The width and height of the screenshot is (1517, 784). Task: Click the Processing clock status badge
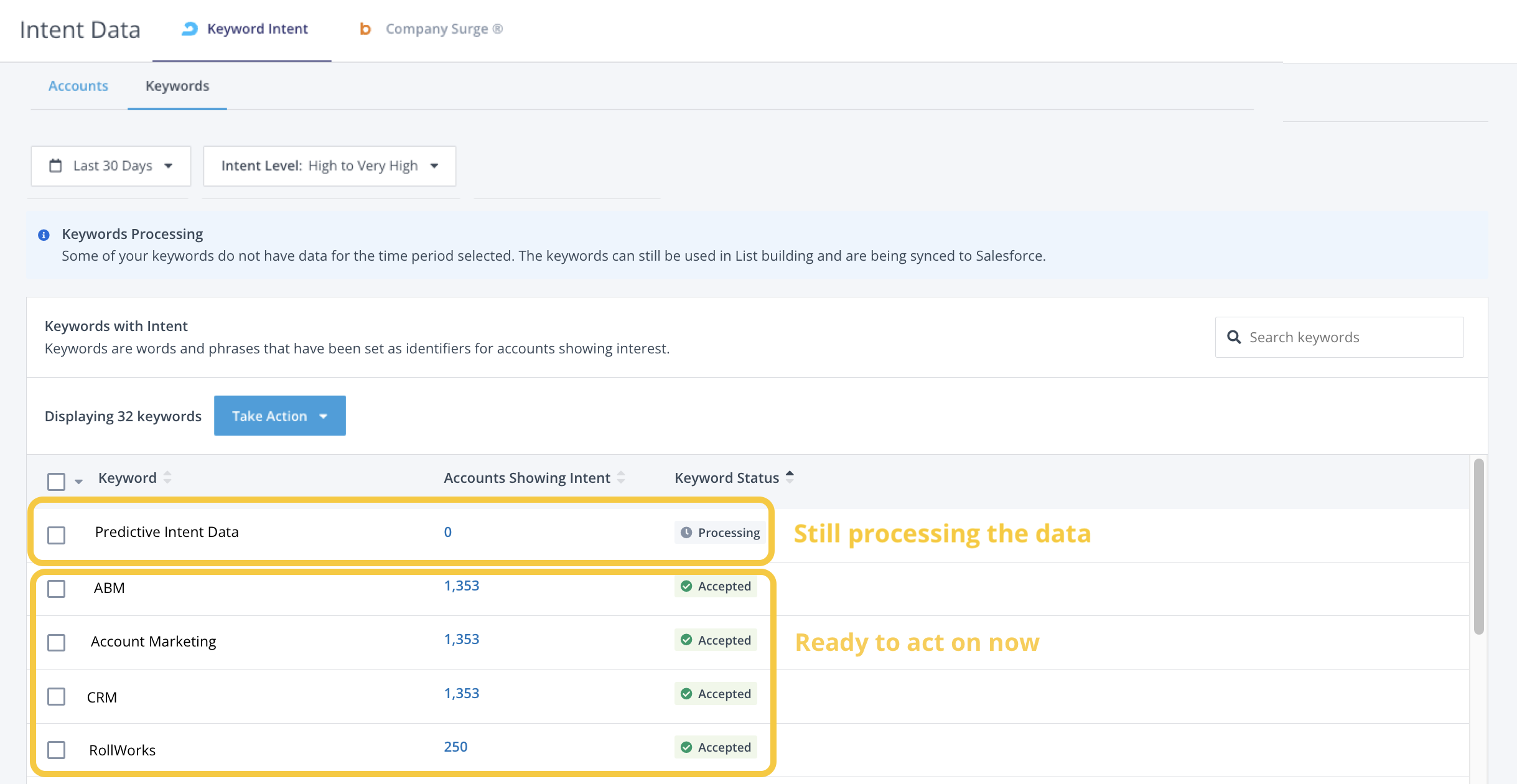720,533
